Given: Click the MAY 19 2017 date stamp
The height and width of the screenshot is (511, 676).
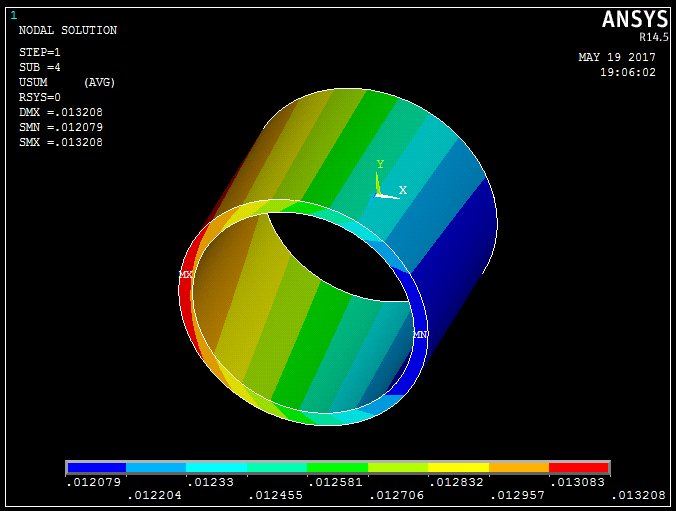Looking at the screenshot, I should click(617, 57).
